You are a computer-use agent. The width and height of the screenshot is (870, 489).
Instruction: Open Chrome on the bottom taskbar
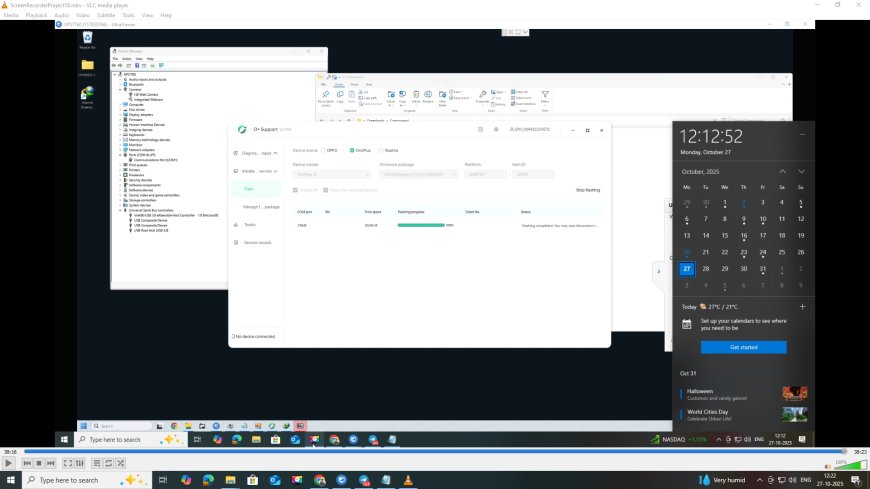320,480
